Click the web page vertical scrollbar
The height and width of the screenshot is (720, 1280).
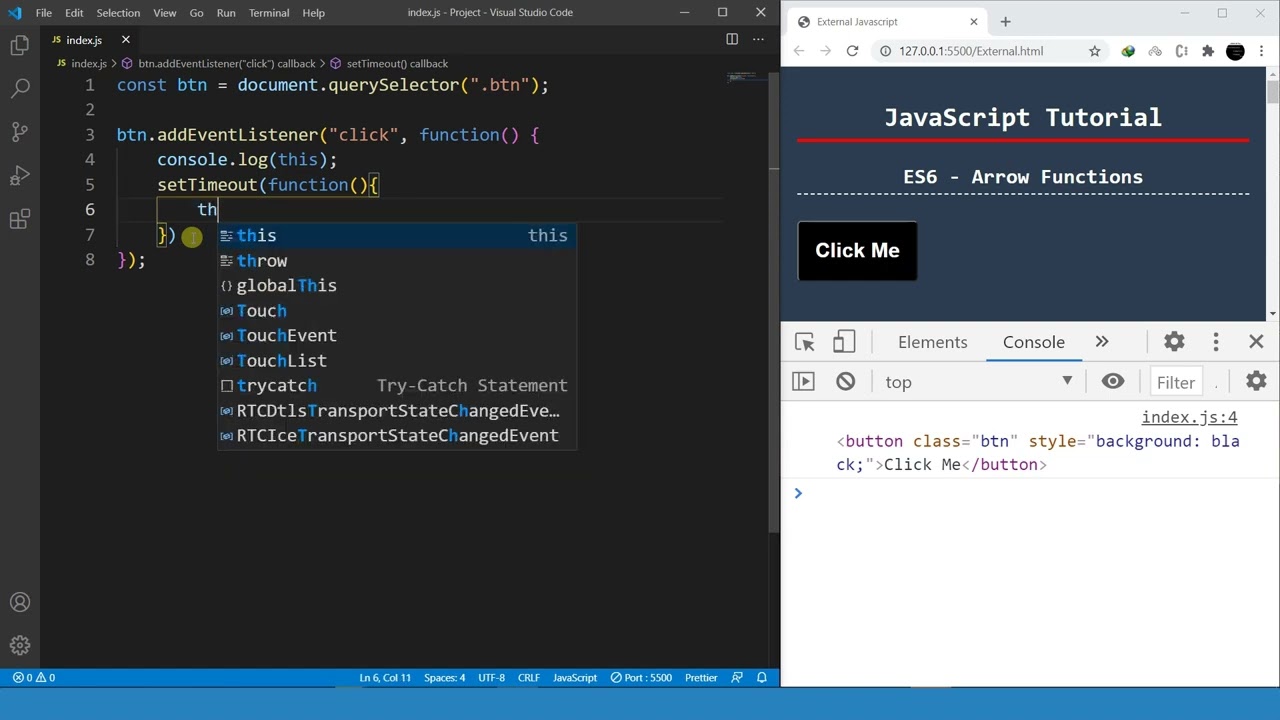click(x=1272, y=193)
